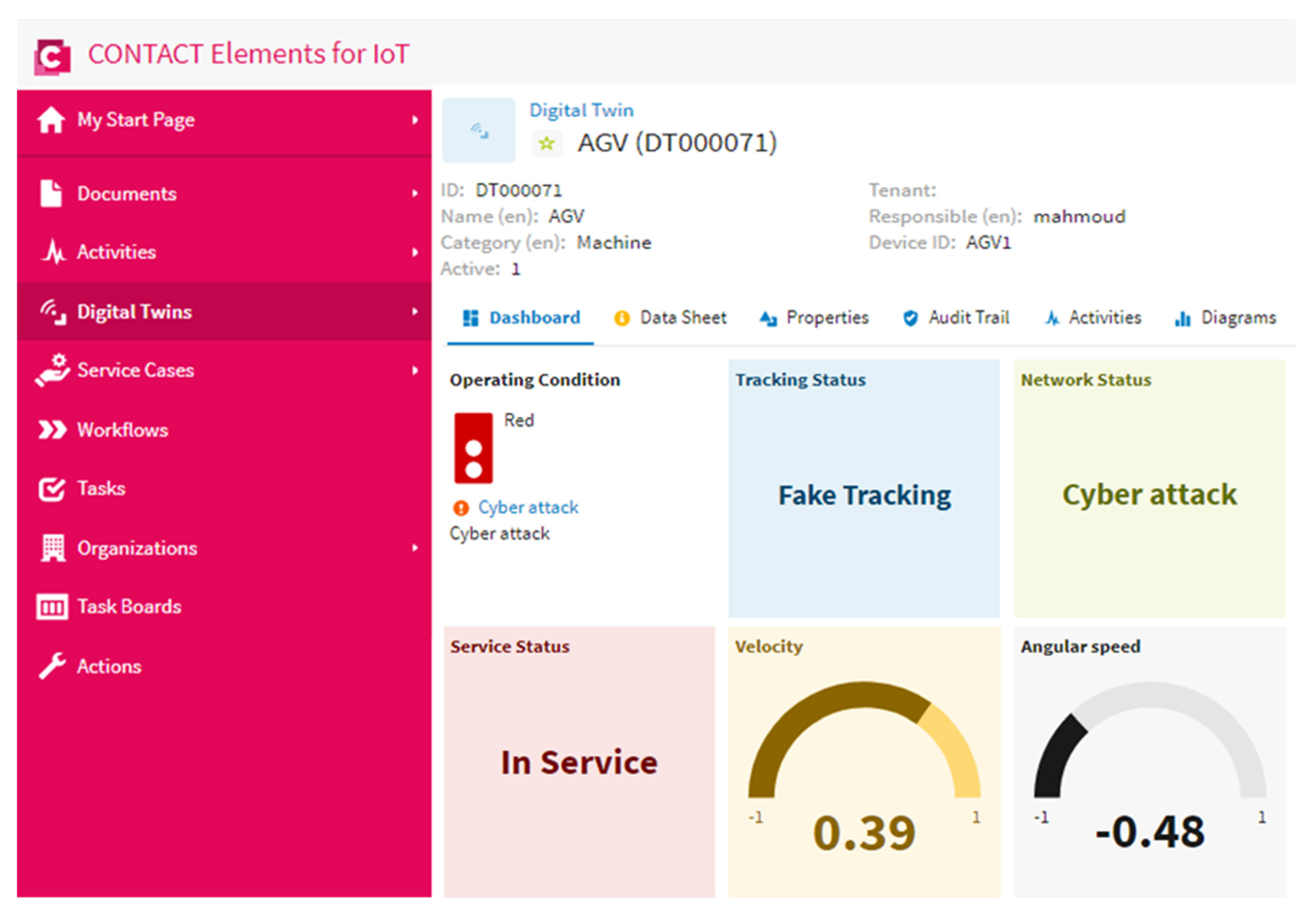The image size is (1316, 910).
Task: Expand the Organizations submenu arrow
Action: click(415, 548)
